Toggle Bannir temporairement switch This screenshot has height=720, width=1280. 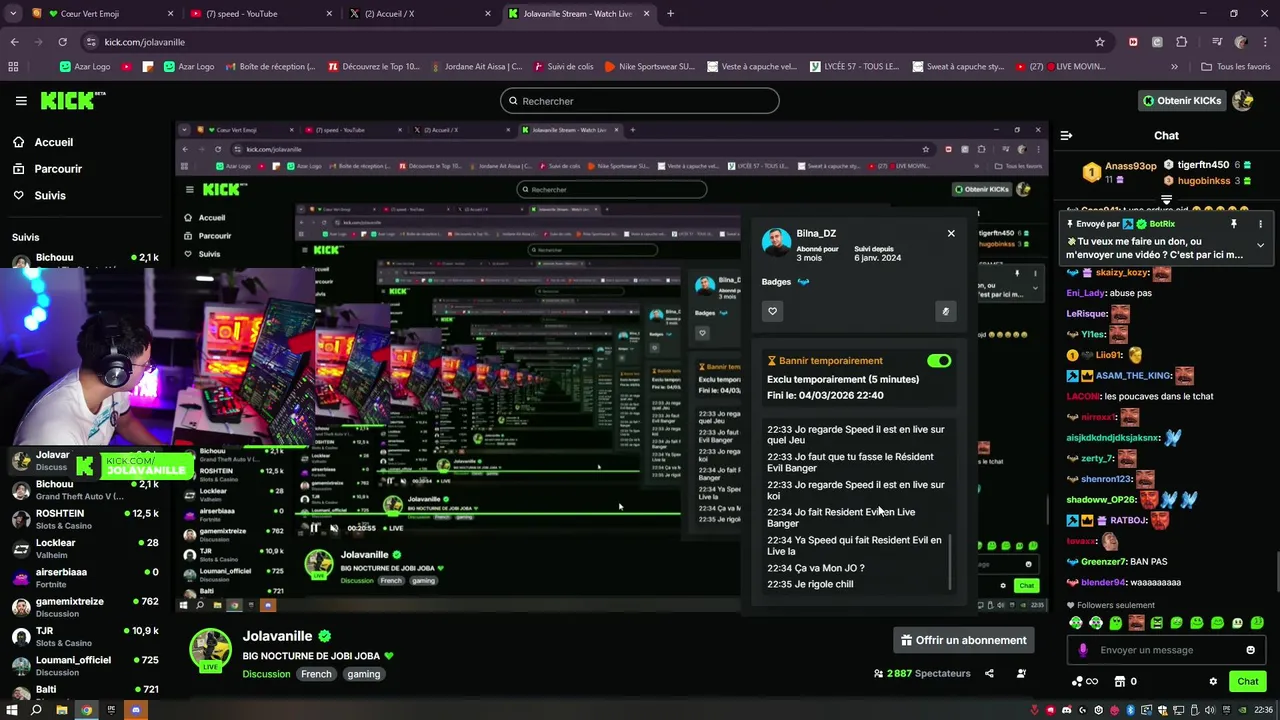[939, 361]
